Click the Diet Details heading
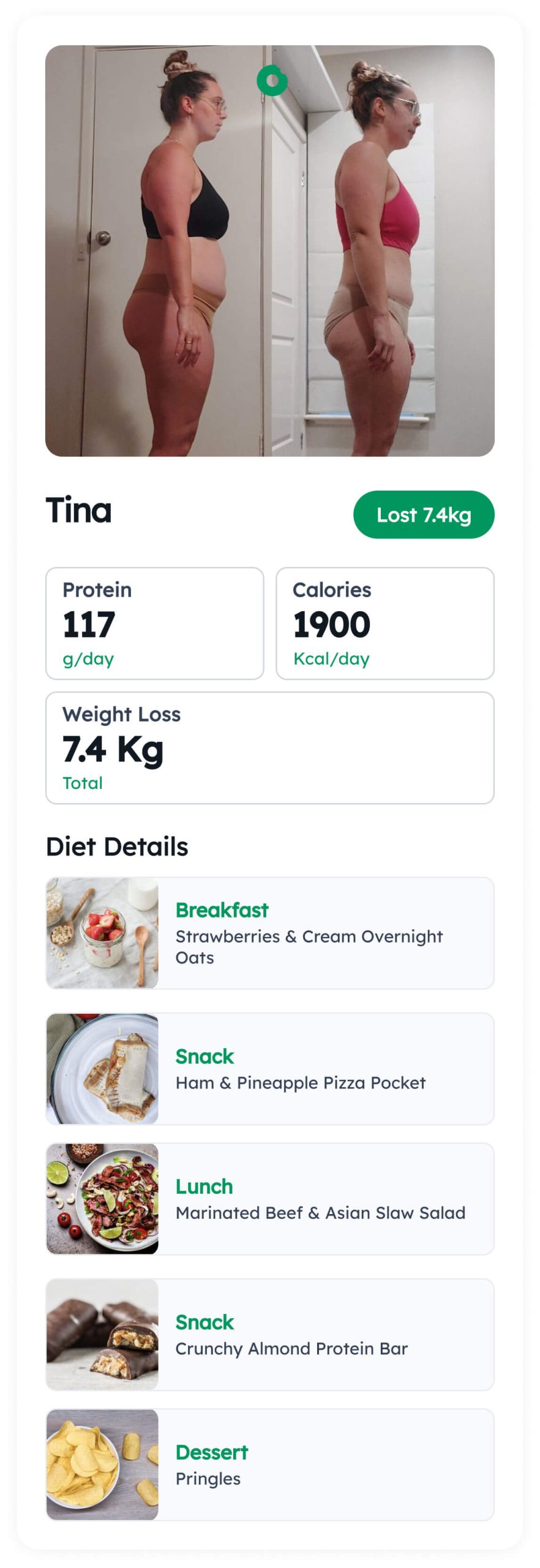Screen dimensions: 540x1568 coord(117,846)
